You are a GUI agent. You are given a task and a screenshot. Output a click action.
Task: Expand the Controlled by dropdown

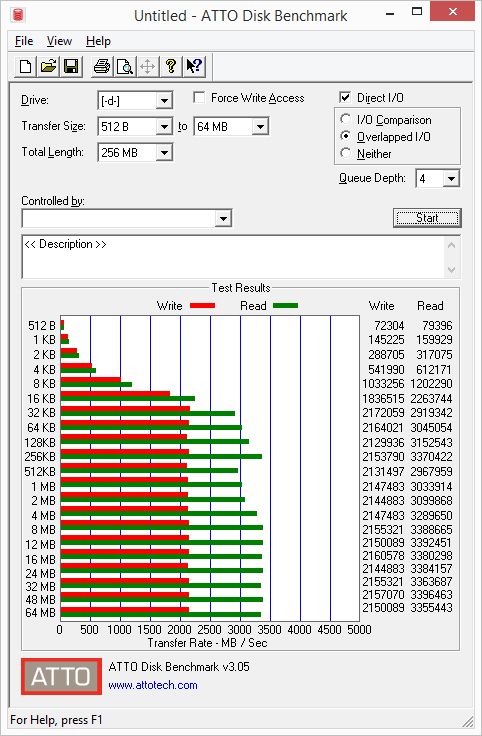tap(223, 219)
